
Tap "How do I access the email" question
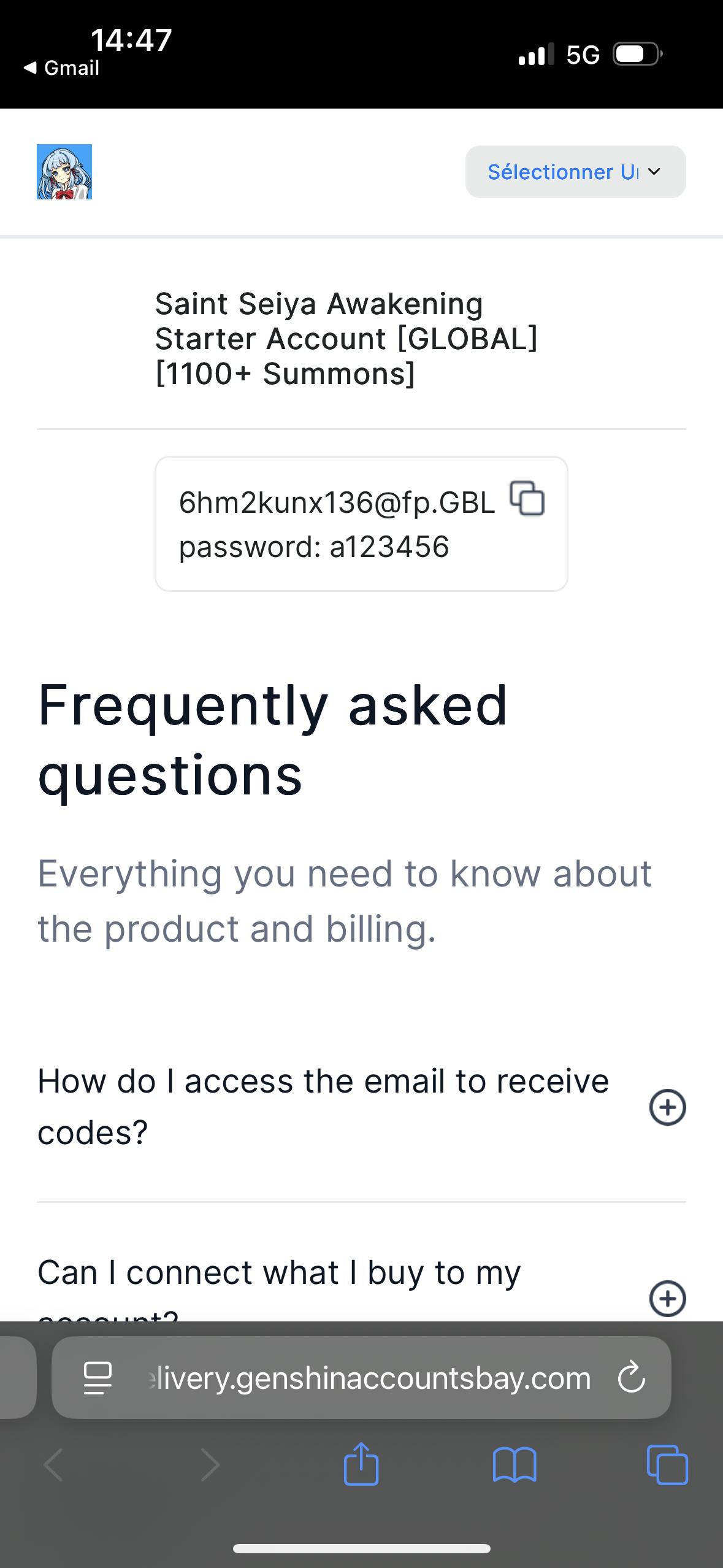coord(323,1106)
